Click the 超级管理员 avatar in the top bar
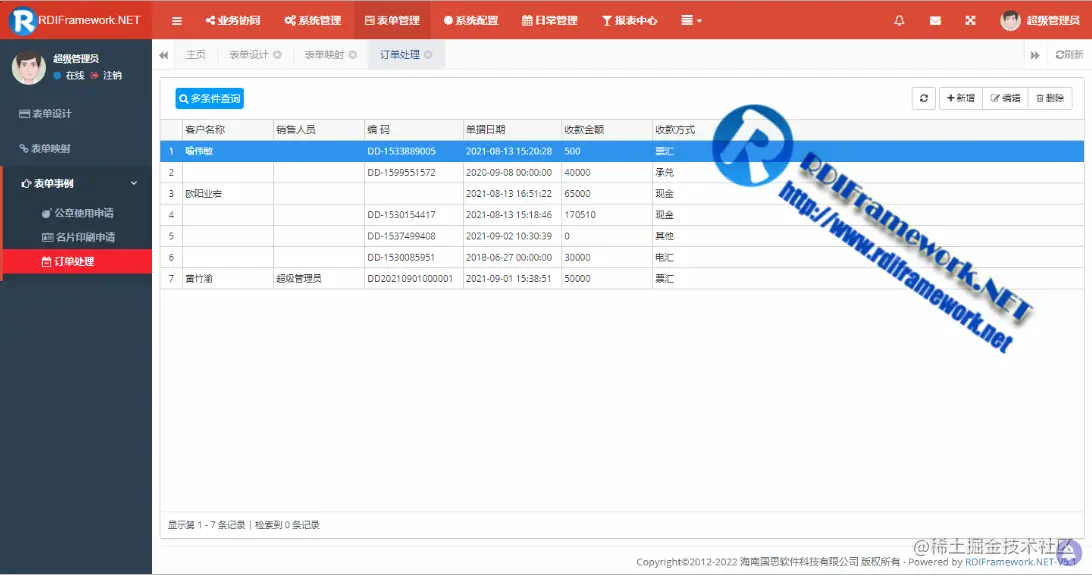Image resolution: width=1092 pixels, height=575 pixels. tap(1010, 21)
